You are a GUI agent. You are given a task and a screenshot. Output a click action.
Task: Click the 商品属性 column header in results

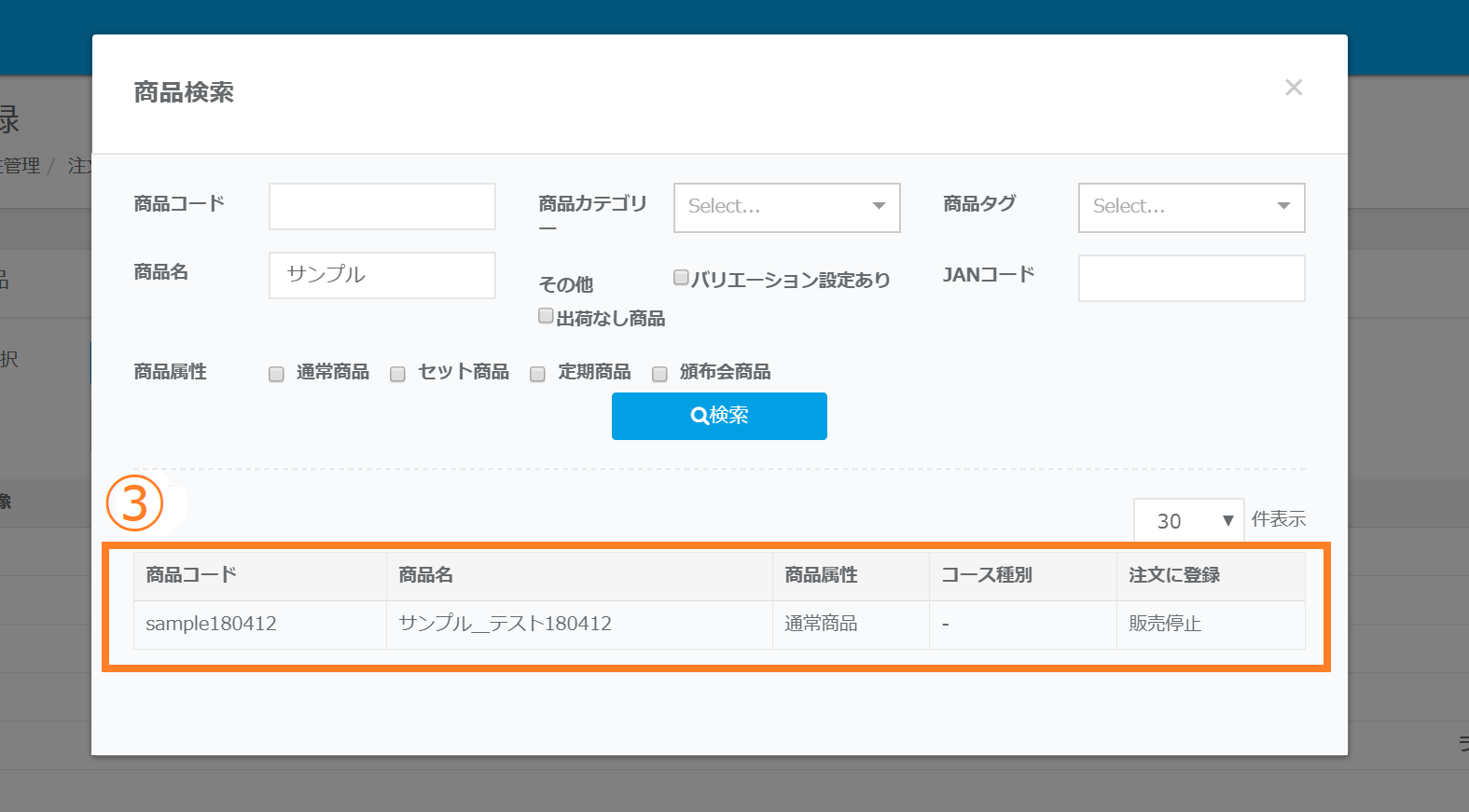click(821, 575)
